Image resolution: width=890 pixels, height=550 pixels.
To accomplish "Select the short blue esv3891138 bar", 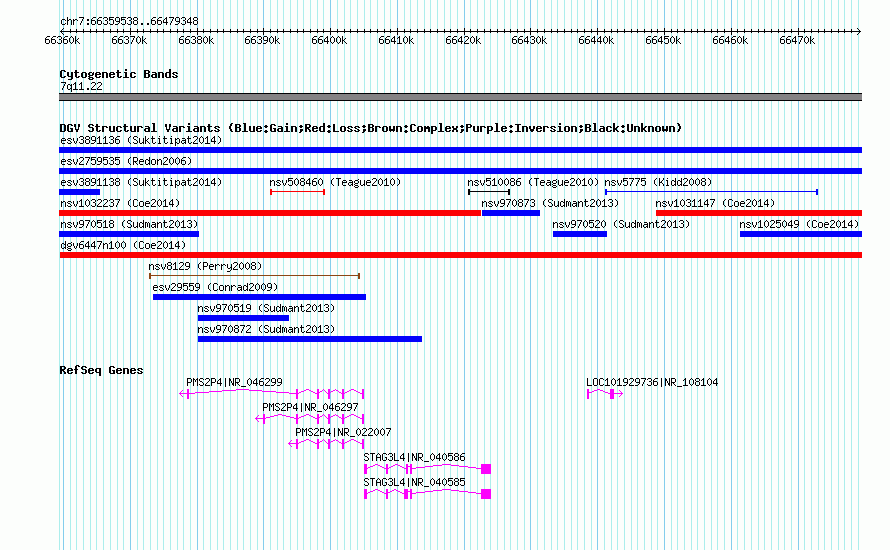I will click(x=79, y=192).
